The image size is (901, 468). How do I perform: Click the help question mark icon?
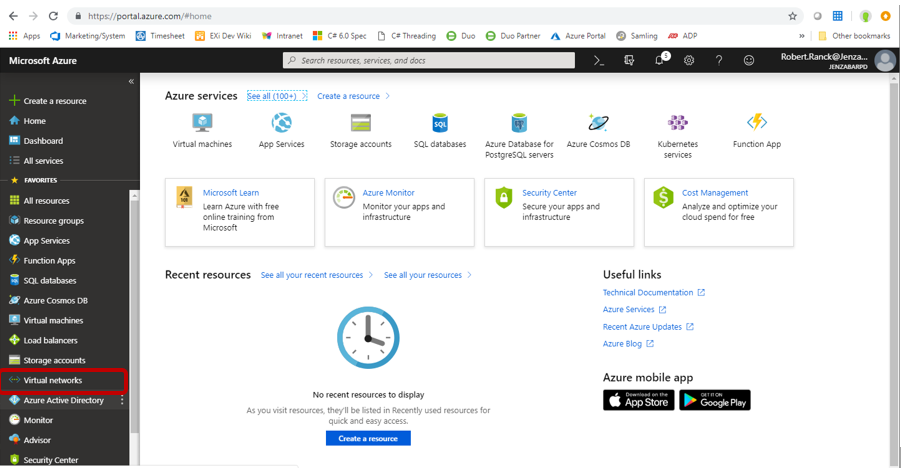pyautogui.click(x=718, y=61)
